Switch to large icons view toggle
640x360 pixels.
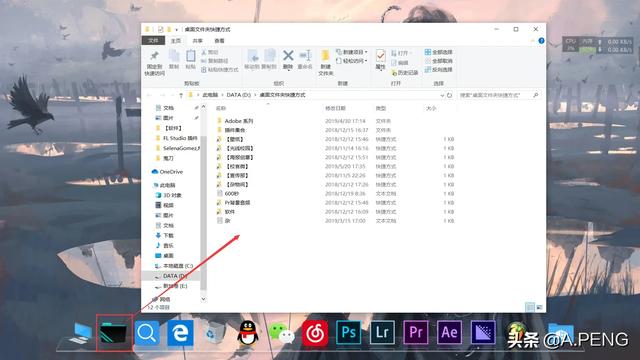(539, 307)
